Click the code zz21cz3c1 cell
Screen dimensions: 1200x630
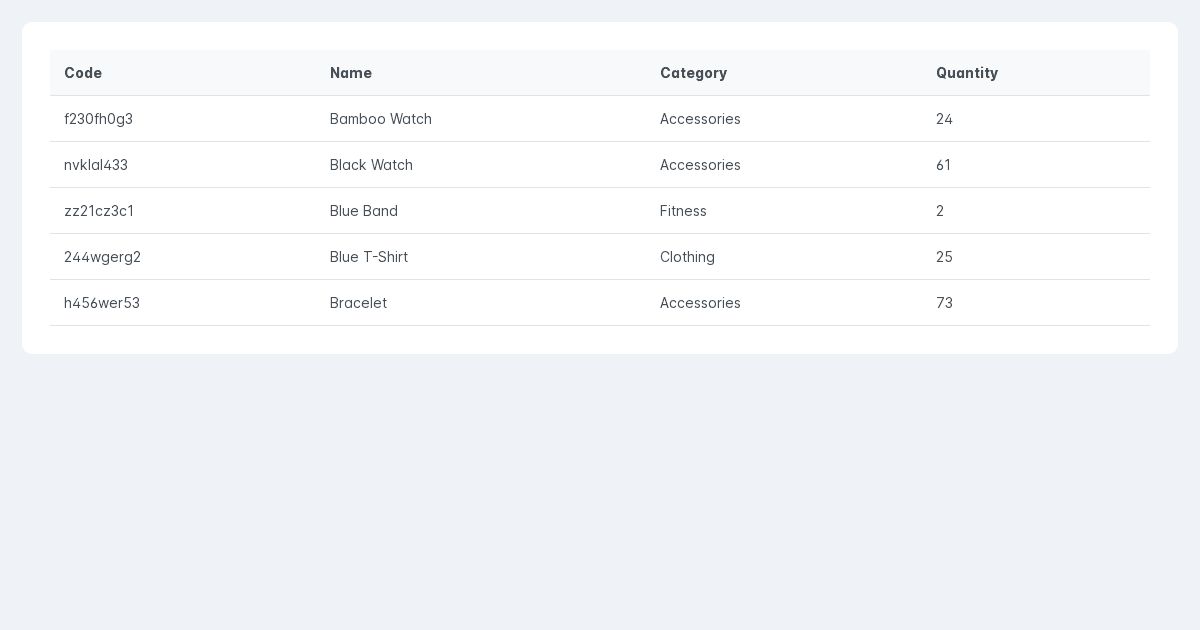coord(99,211)
